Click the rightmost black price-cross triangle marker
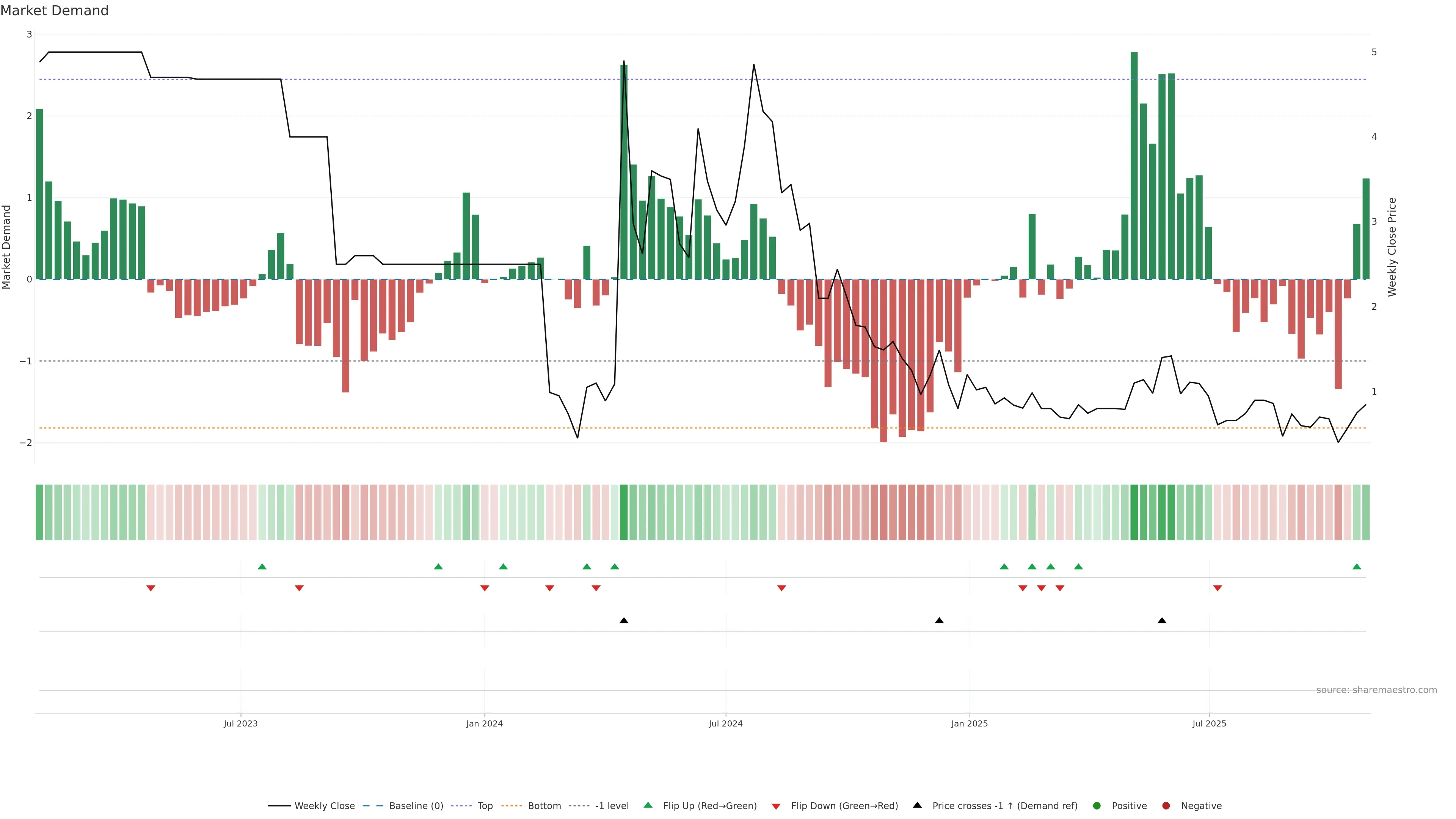This screenshot has height=819, width=1456. [x=1161, y=621]
